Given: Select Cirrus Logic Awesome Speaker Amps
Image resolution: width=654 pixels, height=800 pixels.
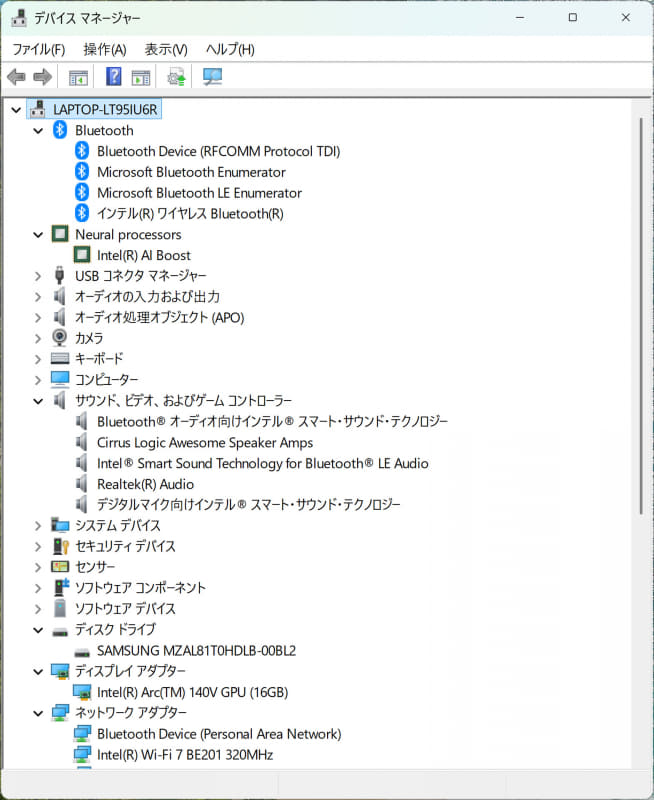Looking at the screenshot, I should click(205, 442).
